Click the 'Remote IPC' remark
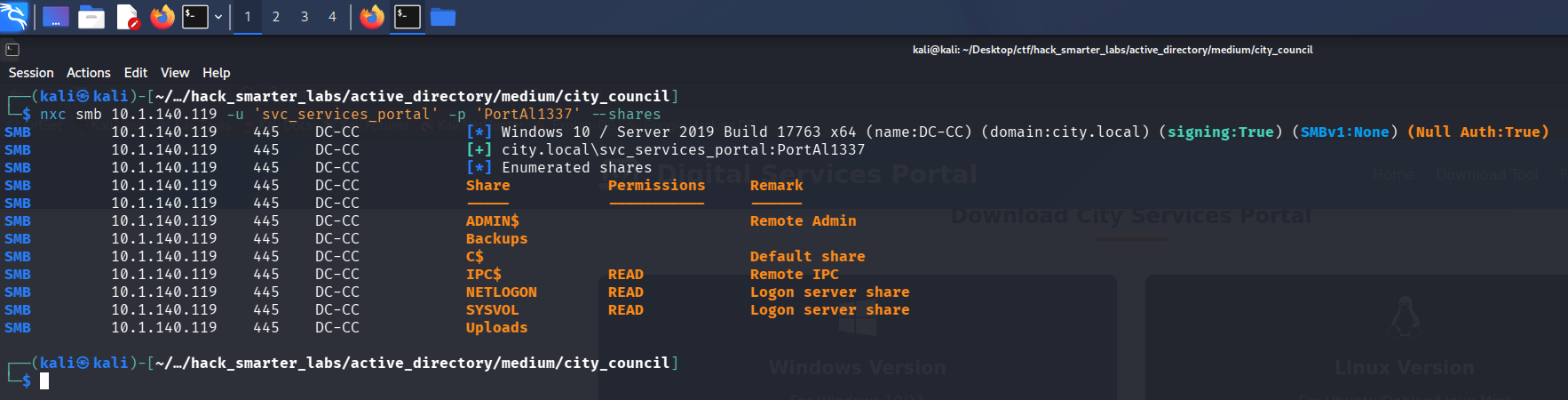Screen dimensions: 1568x400 click(x=794, y=274)
